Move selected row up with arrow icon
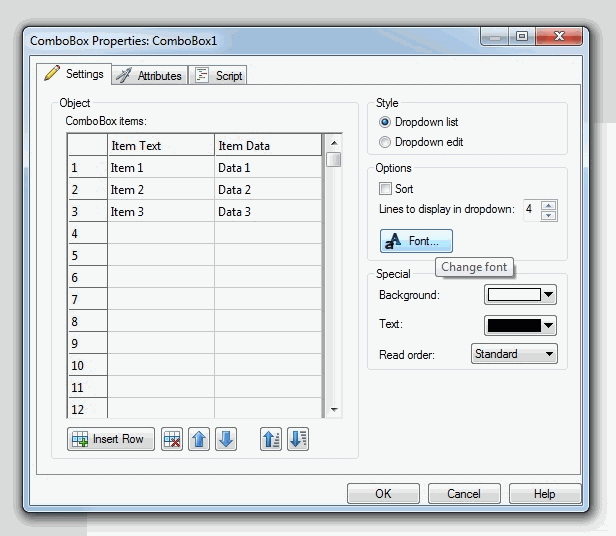Image resolution: width=616 pixels, height=536 pixels. [199, 440]
